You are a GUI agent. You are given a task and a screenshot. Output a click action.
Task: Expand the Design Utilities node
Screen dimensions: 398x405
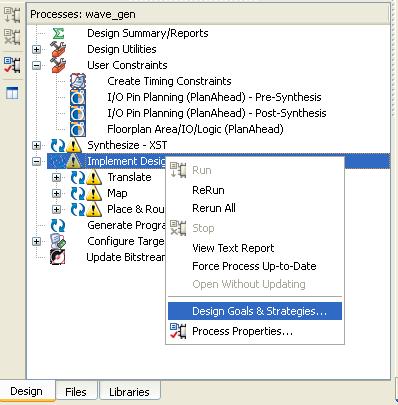tap(36, 49)
